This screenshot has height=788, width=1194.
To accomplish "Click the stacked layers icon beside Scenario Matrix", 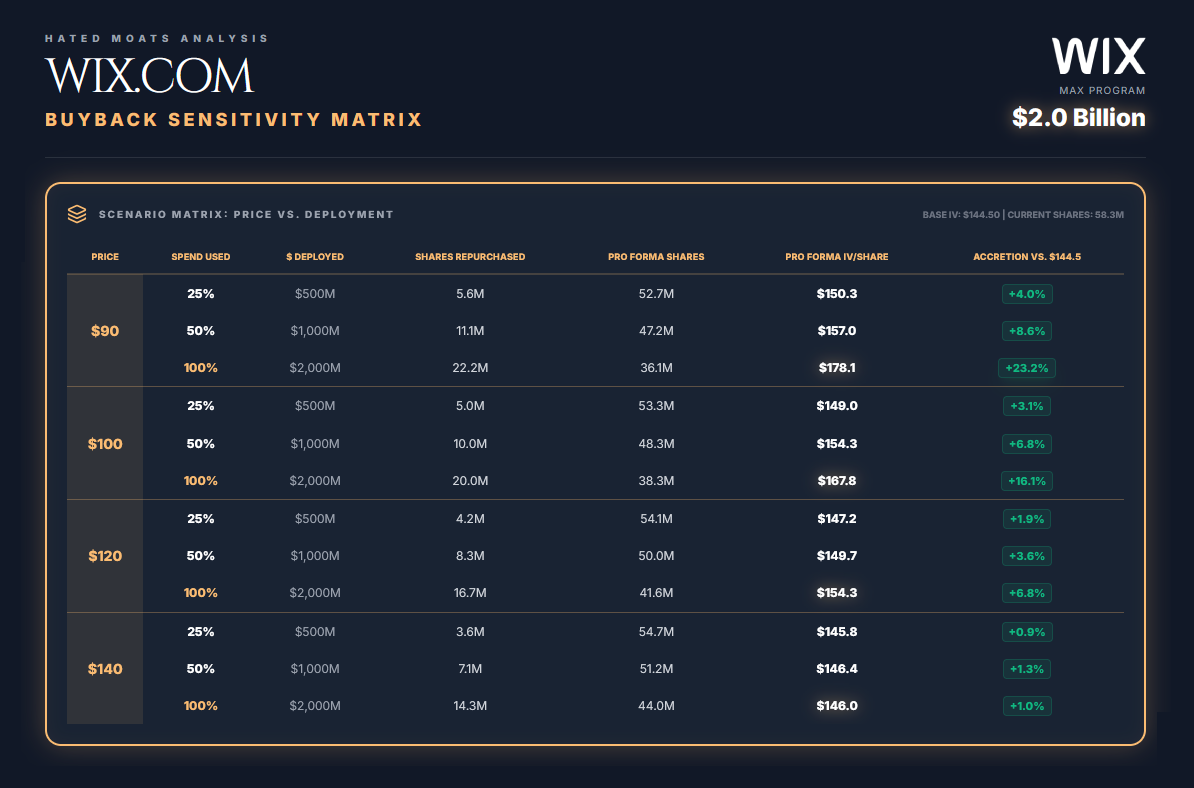I will [77, 214].
